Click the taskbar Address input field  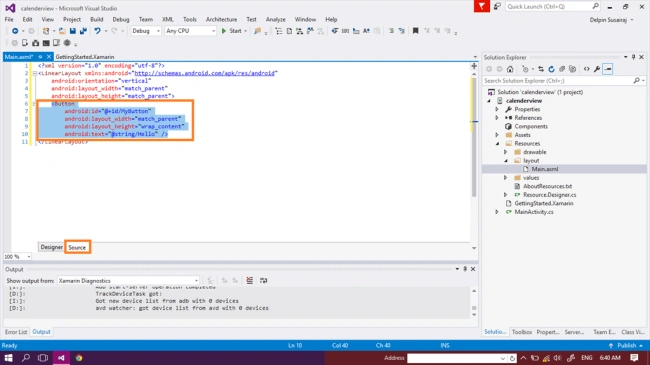[457, 358]
